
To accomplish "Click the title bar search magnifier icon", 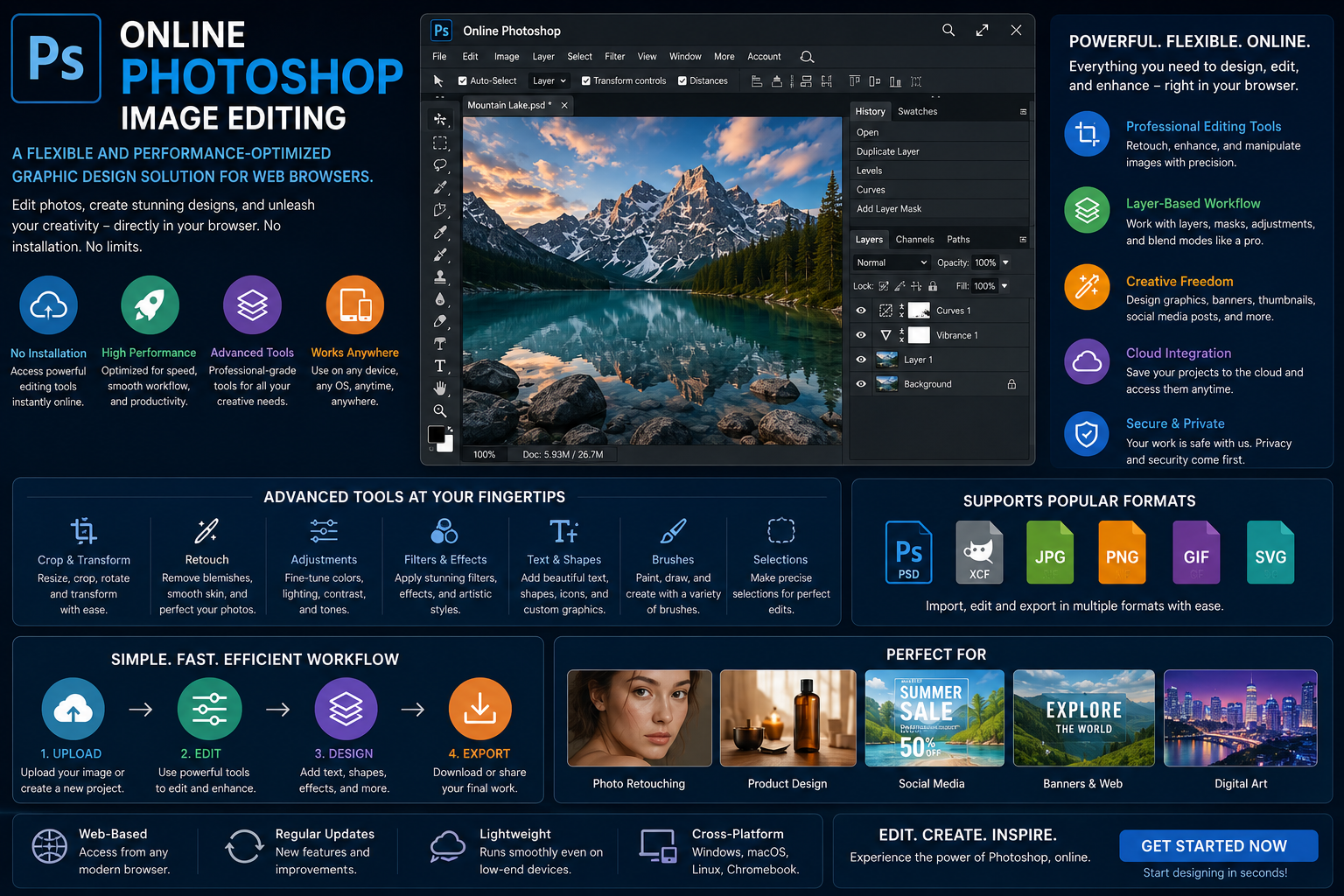I will (948, 30).
